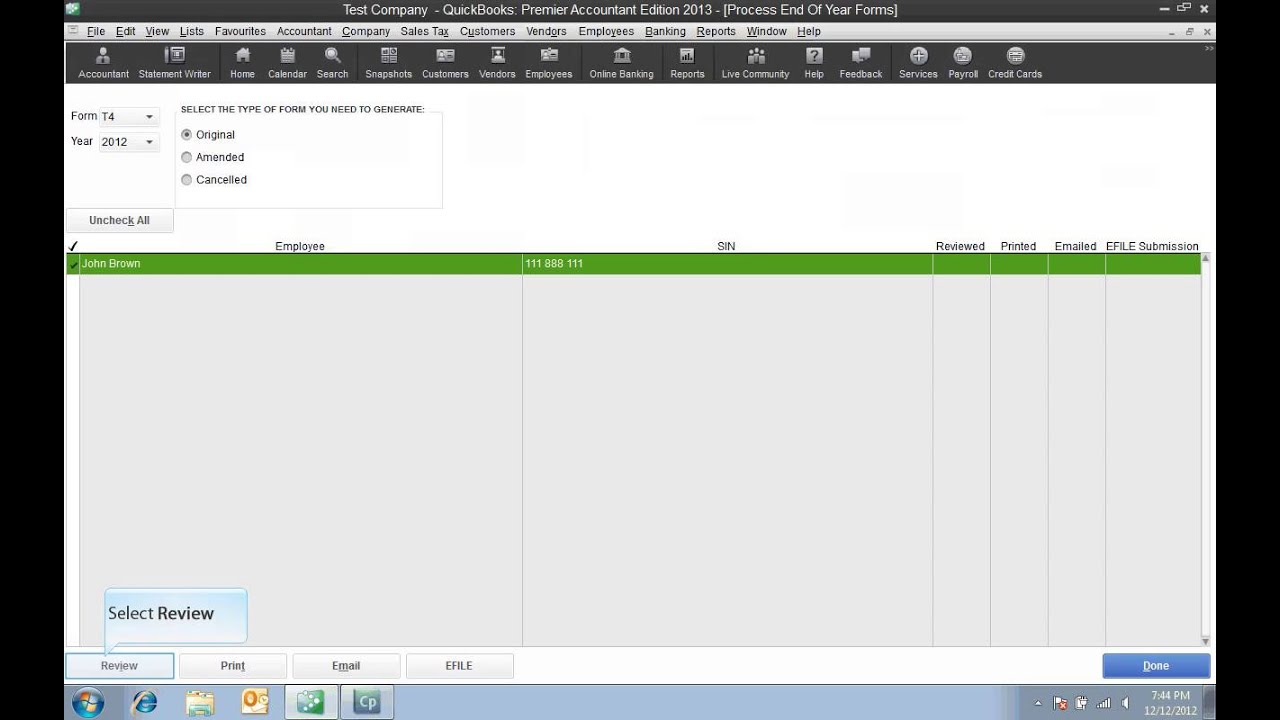The height and width of the screenshot is (720, 1280).
Task: Click the EFILE button
Action: point(459,666)
